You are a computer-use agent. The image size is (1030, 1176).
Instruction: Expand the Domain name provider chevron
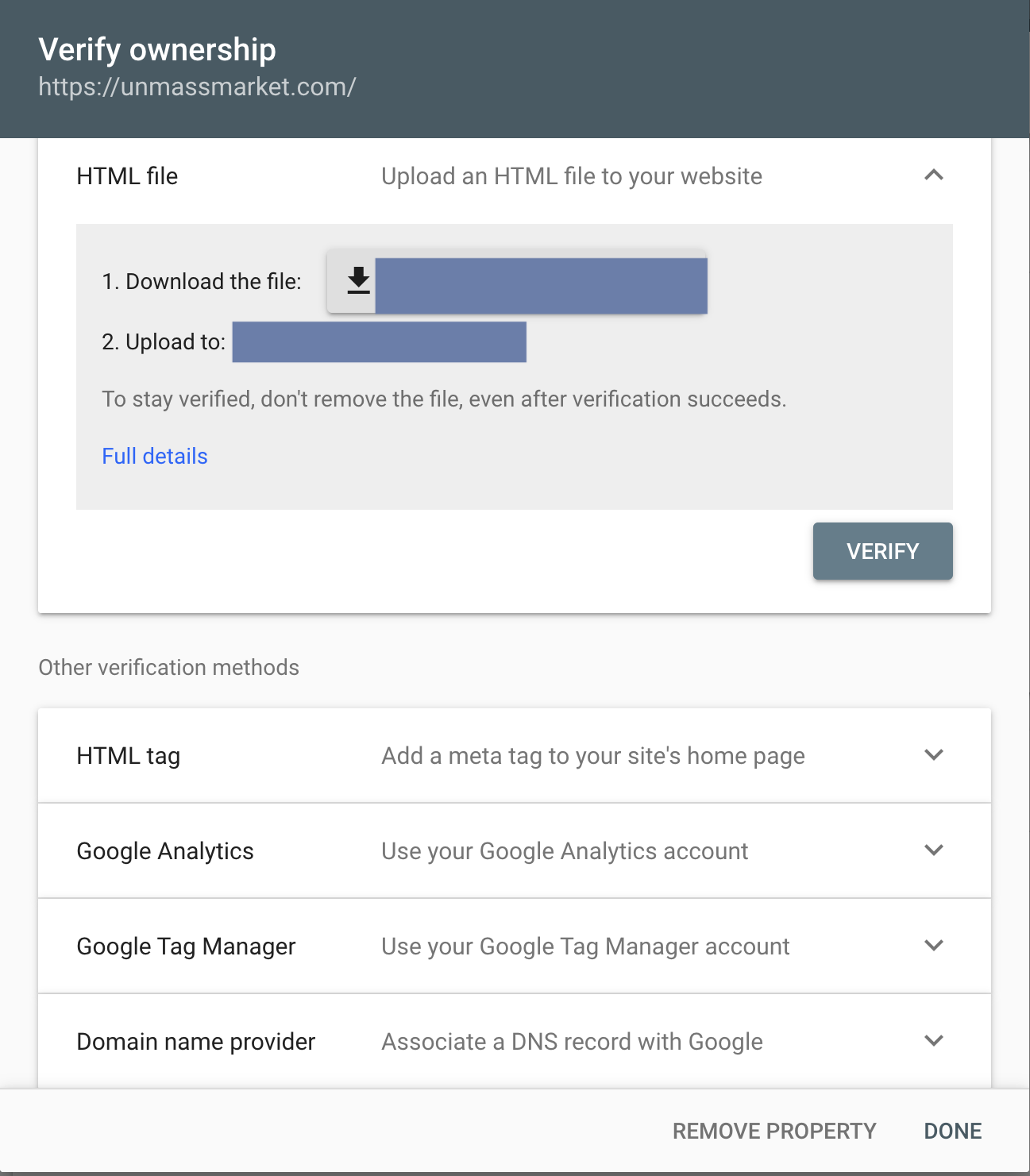[x=934, y=1040]
